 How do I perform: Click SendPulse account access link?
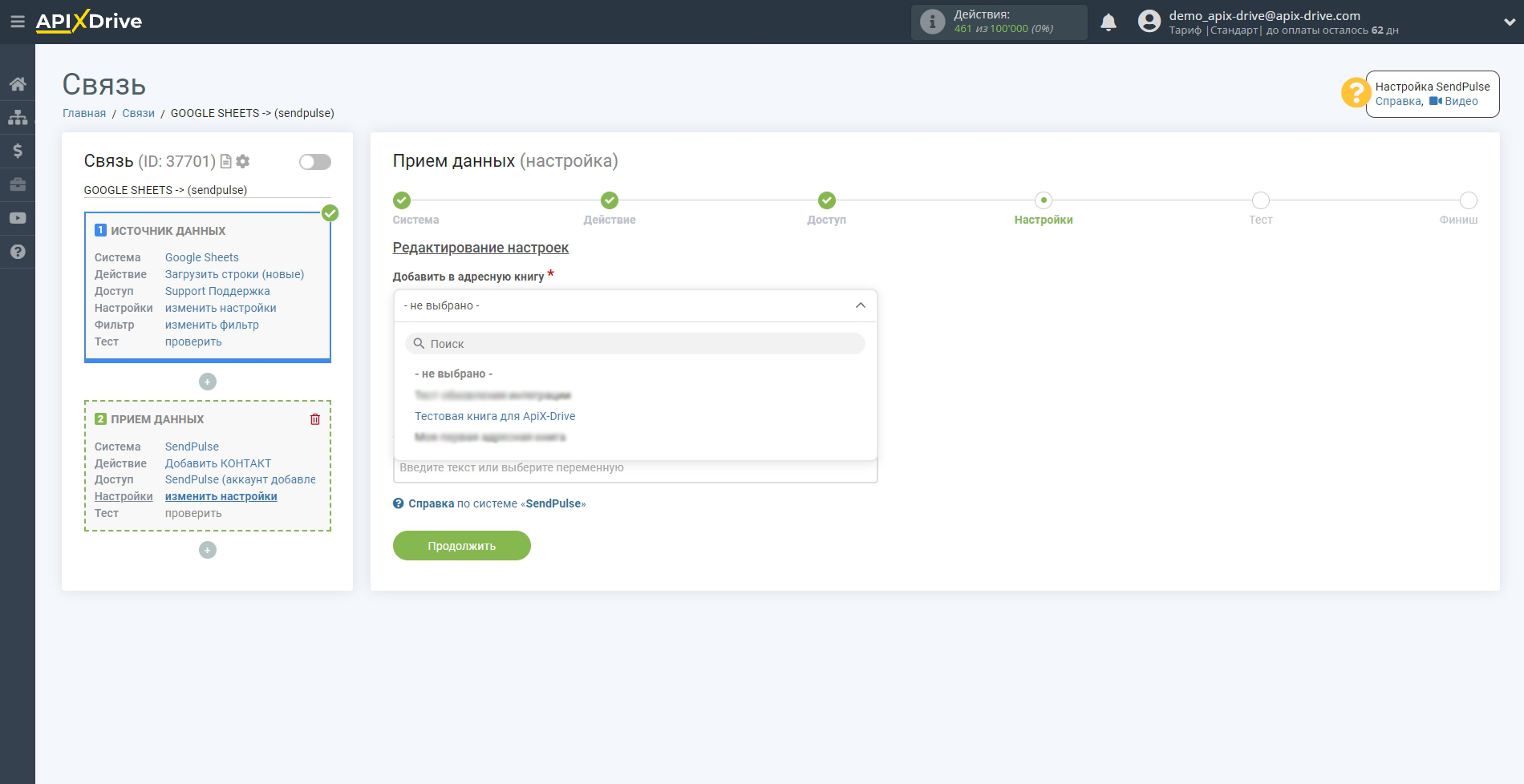[241, 479]
